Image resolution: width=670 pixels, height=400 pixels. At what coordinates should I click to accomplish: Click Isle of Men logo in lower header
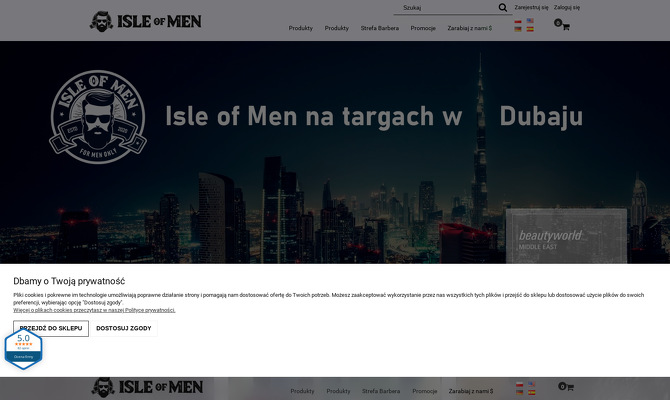pos(147,387)
